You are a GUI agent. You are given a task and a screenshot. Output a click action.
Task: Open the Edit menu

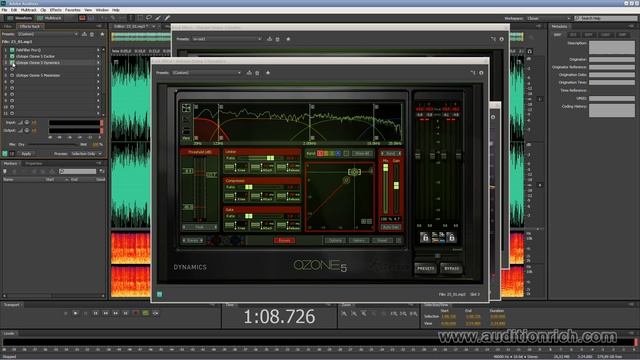(x=14, y=10)
